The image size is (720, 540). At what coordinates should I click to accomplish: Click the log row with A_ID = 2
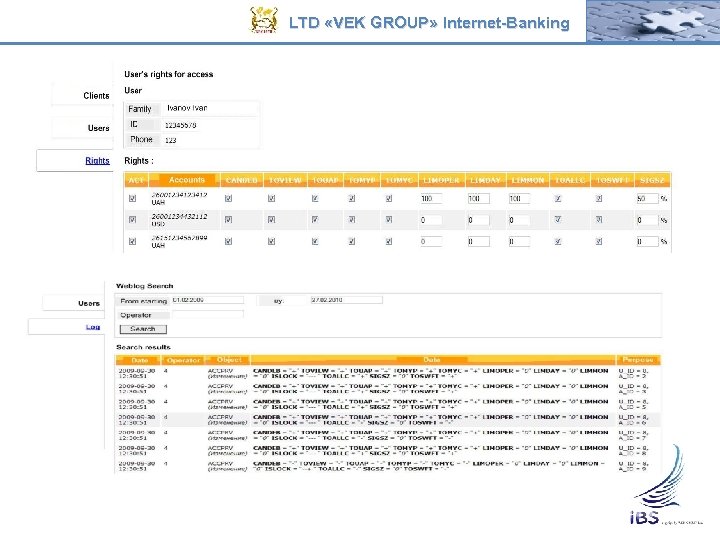[388, 373]
